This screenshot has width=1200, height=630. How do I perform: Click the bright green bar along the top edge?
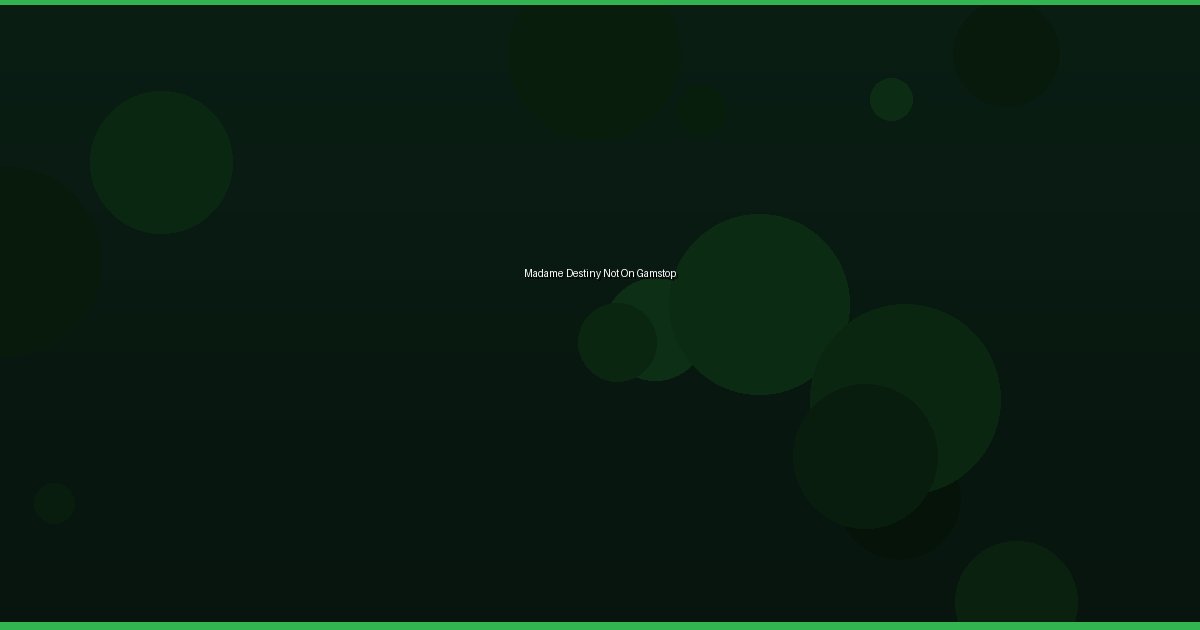(x=600, y=2)
